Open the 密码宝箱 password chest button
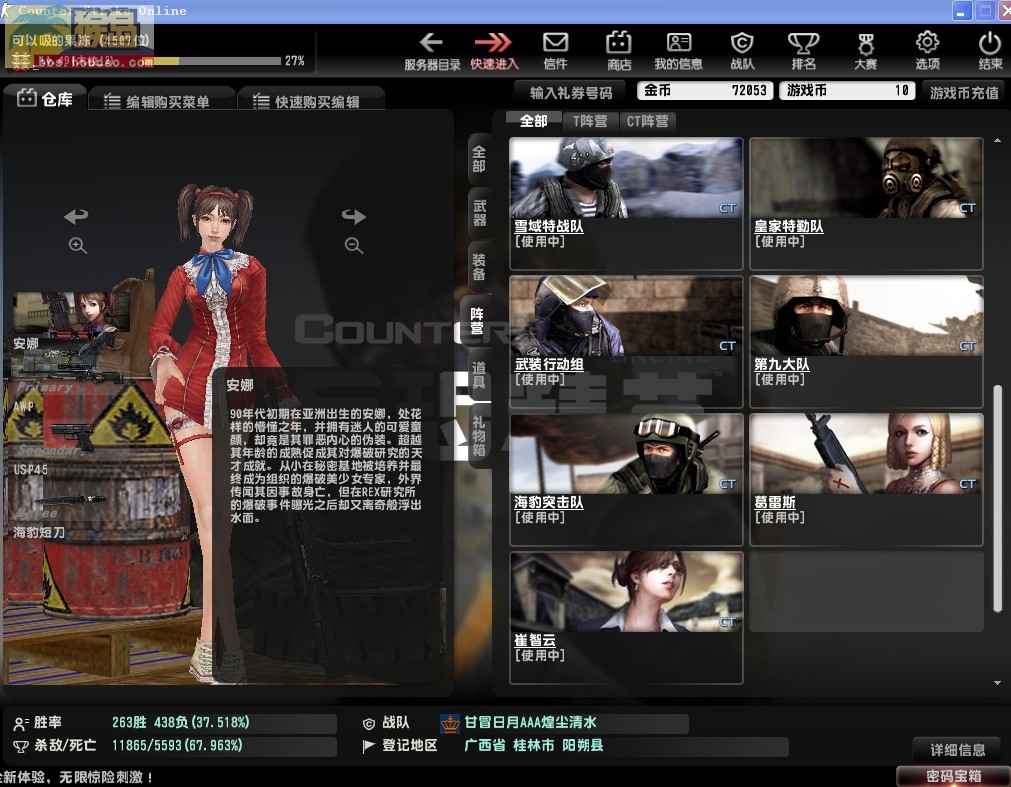Image resolution: width=1011 pixels, height=787 pixels. (953, 776)
